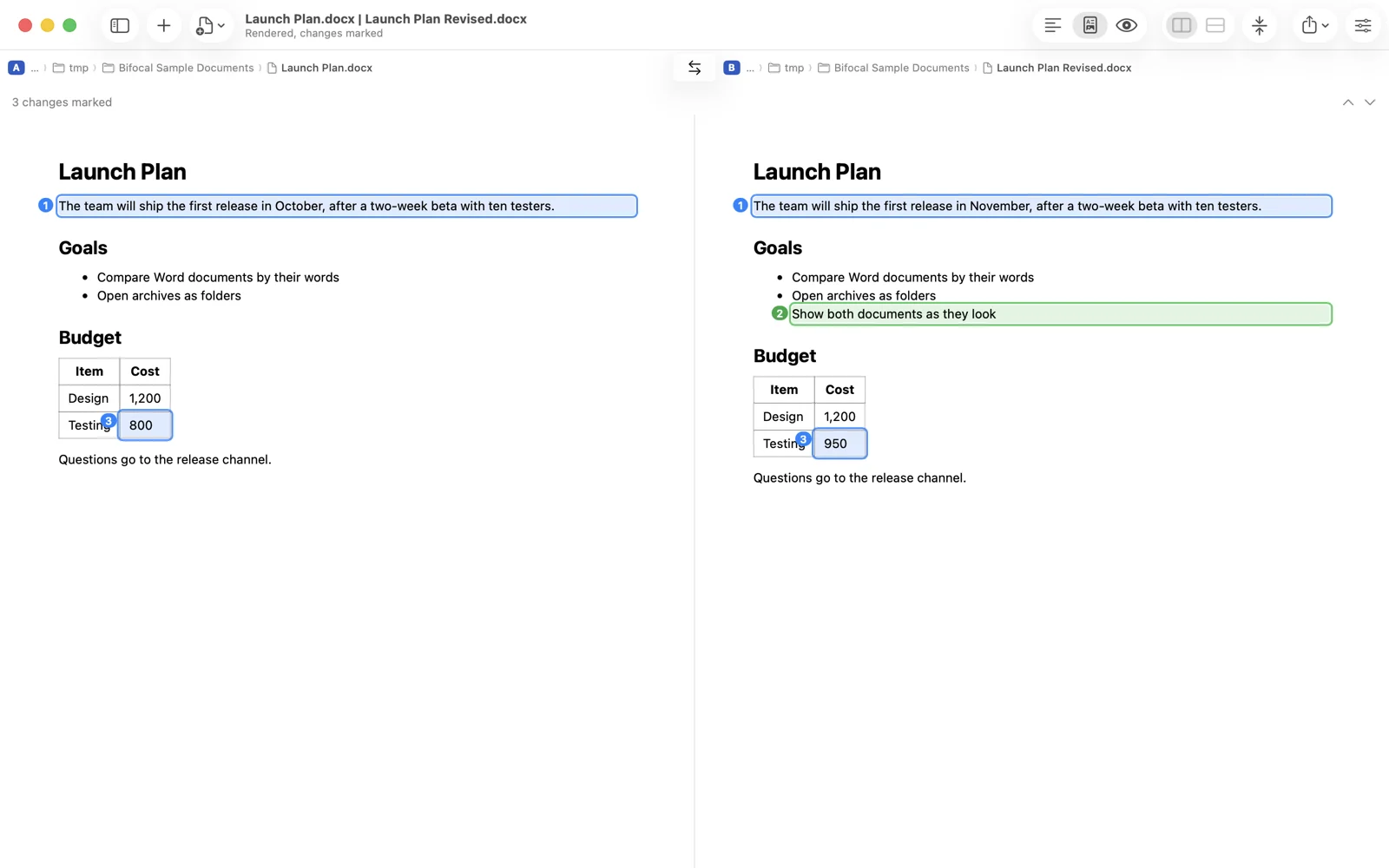1389x868 pixels.
Task: Click the B badge in right breadcrumb
Action: (x=731, y=68)
